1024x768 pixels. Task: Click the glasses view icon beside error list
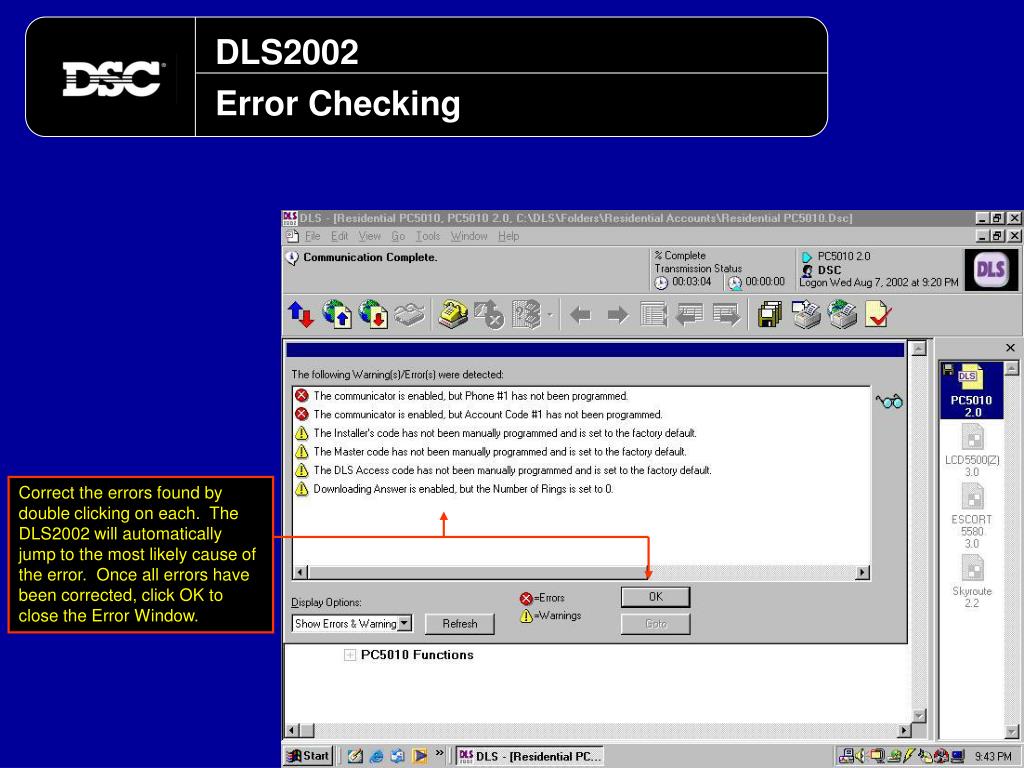click(x=889, y=401)
